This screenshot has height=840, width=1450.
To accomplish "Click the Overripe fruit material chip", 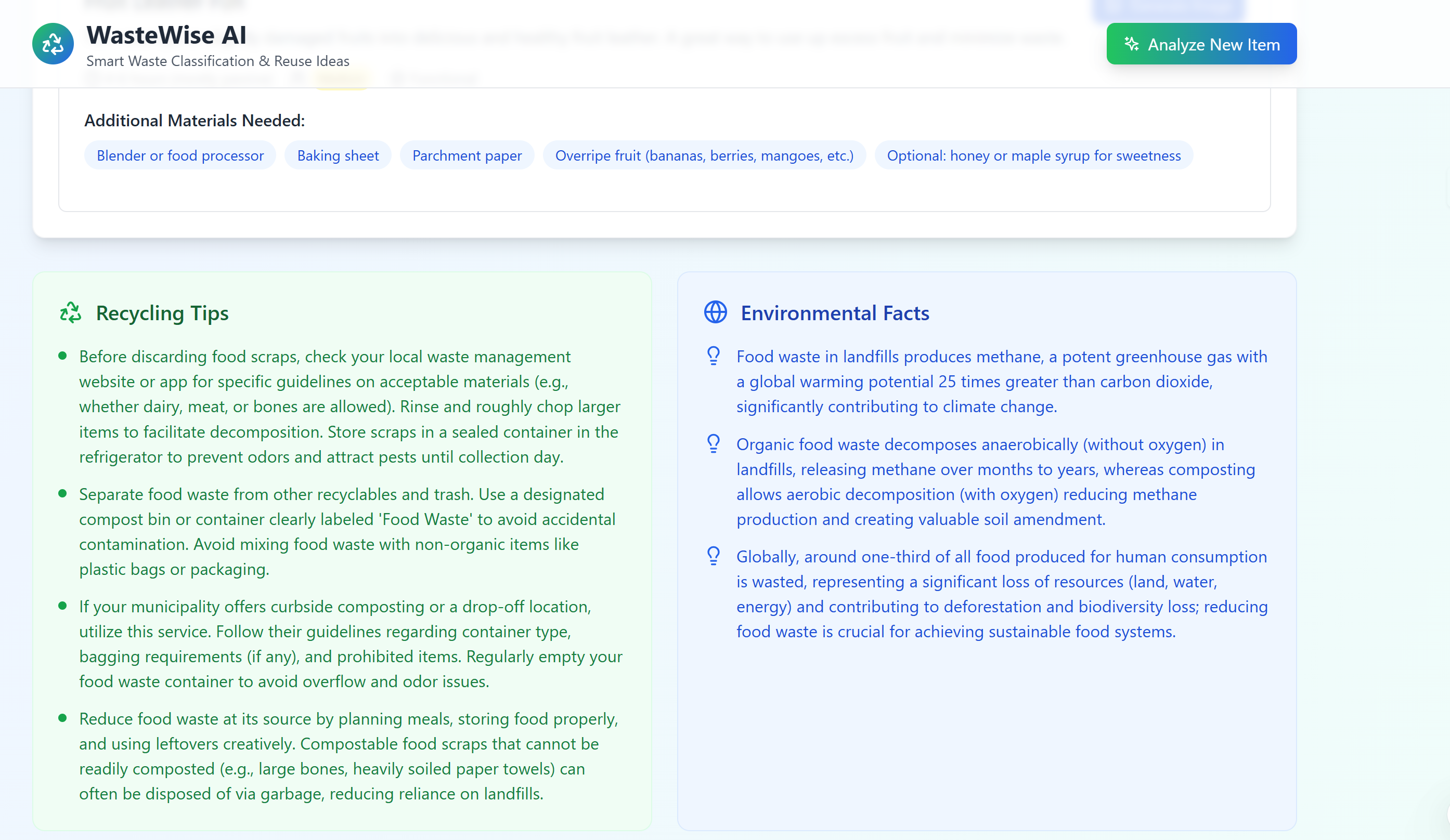I will click(704, 156).
